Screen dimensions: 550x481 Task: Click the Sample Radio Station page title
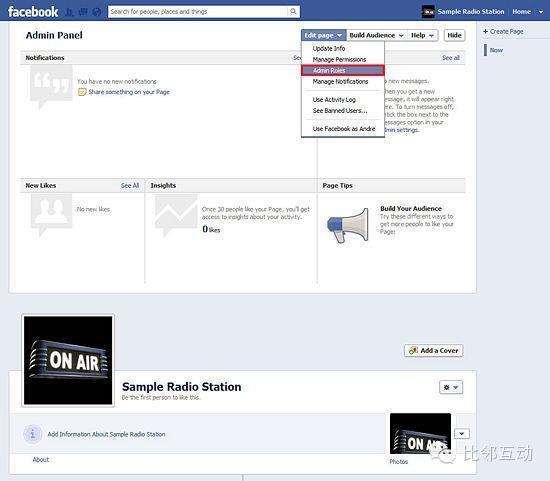tap(181, 387)
